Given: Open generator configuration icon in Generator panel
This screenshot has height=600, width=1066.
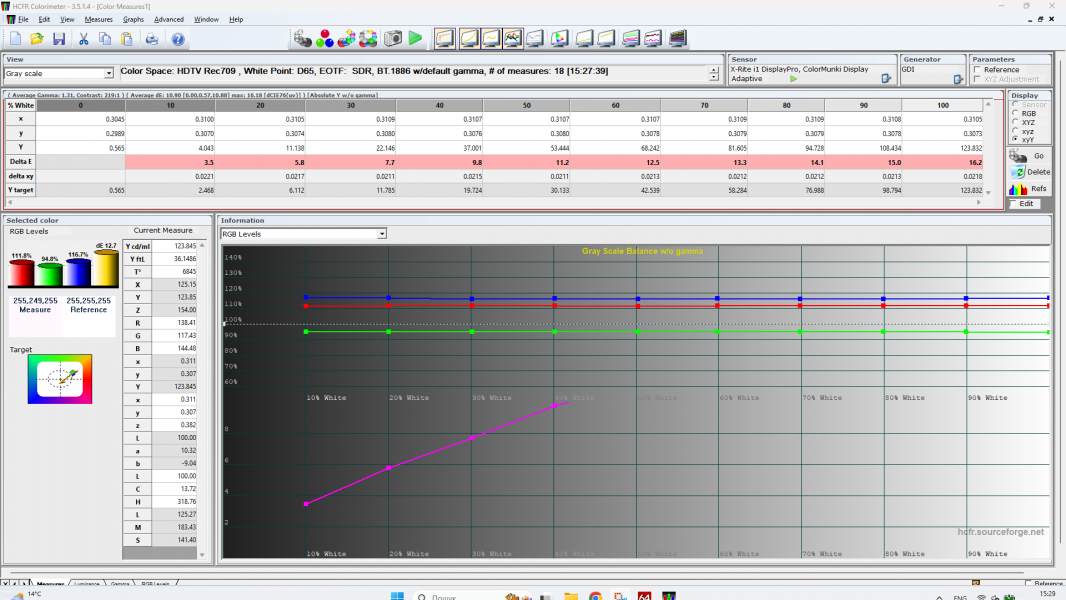Looking at the screenshot, I should tap(957, 80).
